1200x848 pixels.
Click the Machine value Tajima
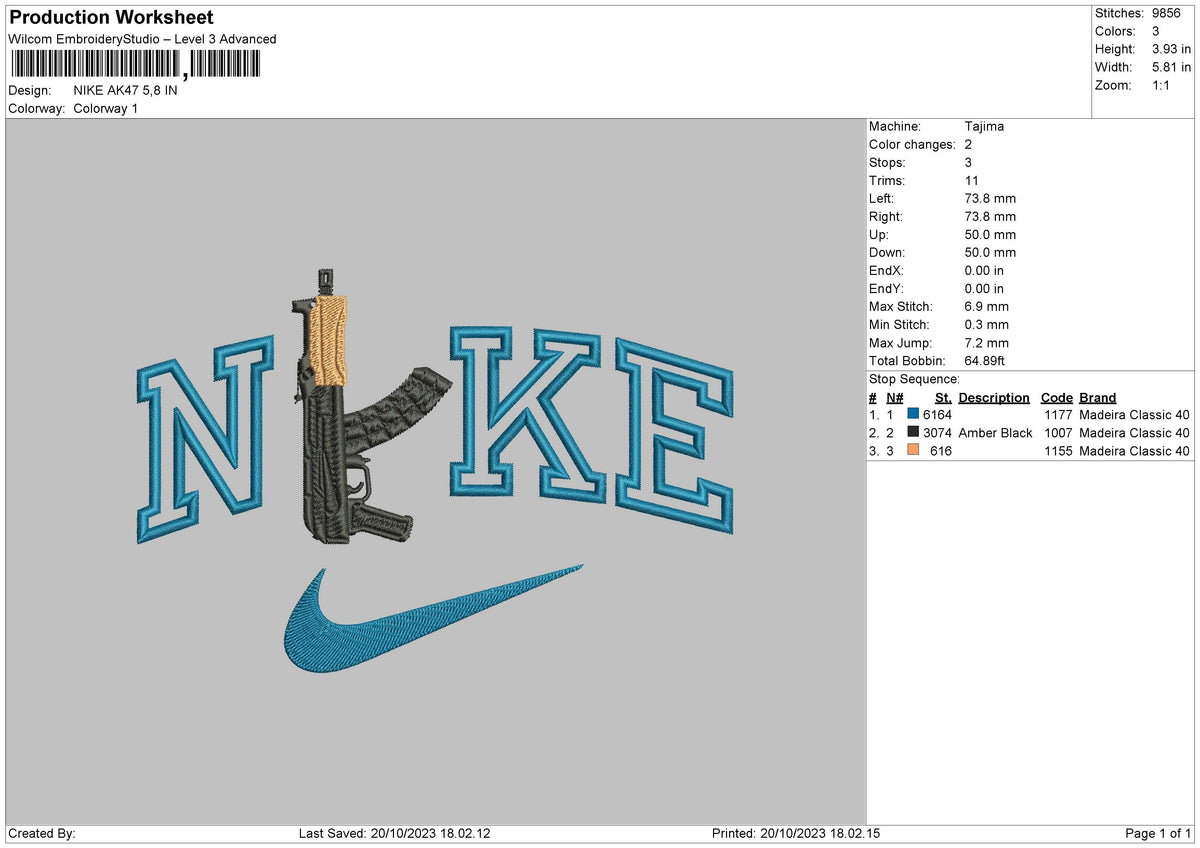tap(985, 127)
